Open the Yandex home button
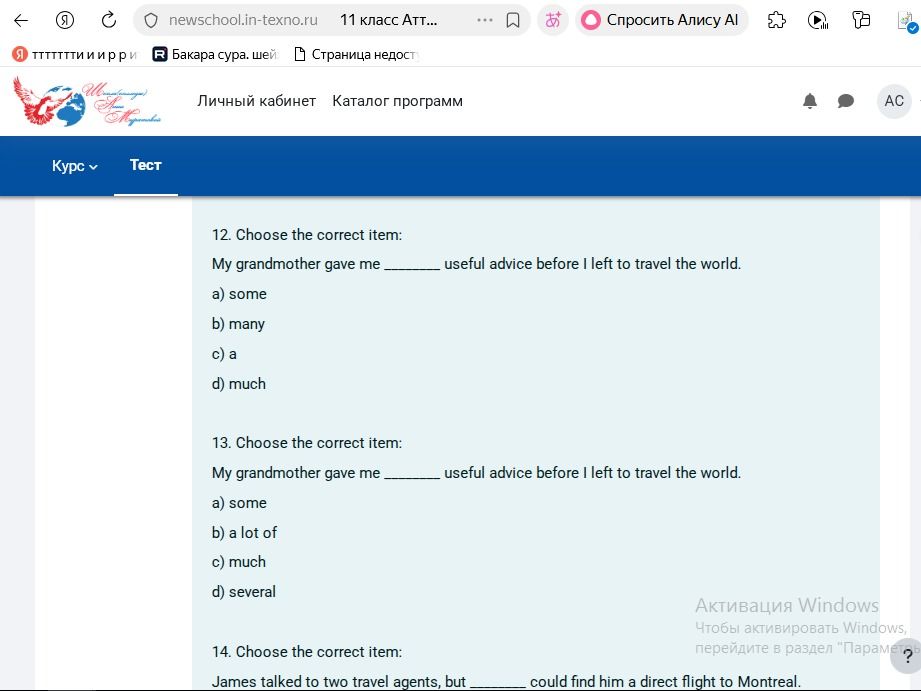 pyautogui.click(x=65, y=21)
